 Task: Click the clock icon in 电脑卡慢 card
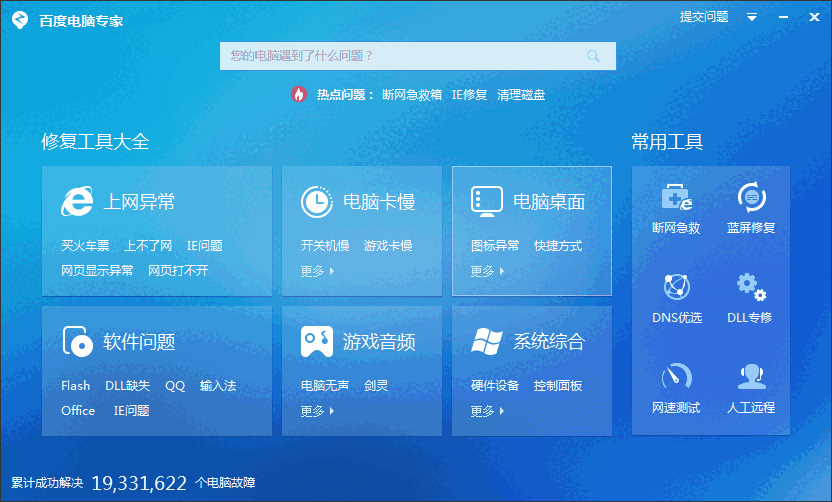pos(317,202)
